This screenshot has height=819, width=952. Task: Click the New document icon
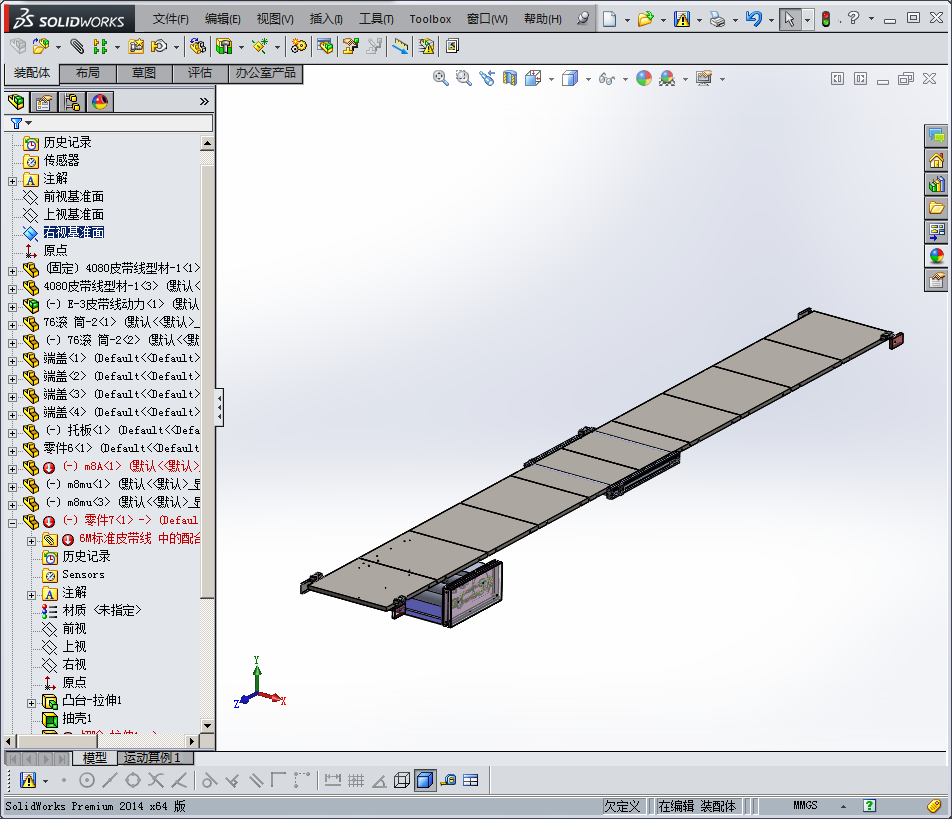tap(609, 19)
